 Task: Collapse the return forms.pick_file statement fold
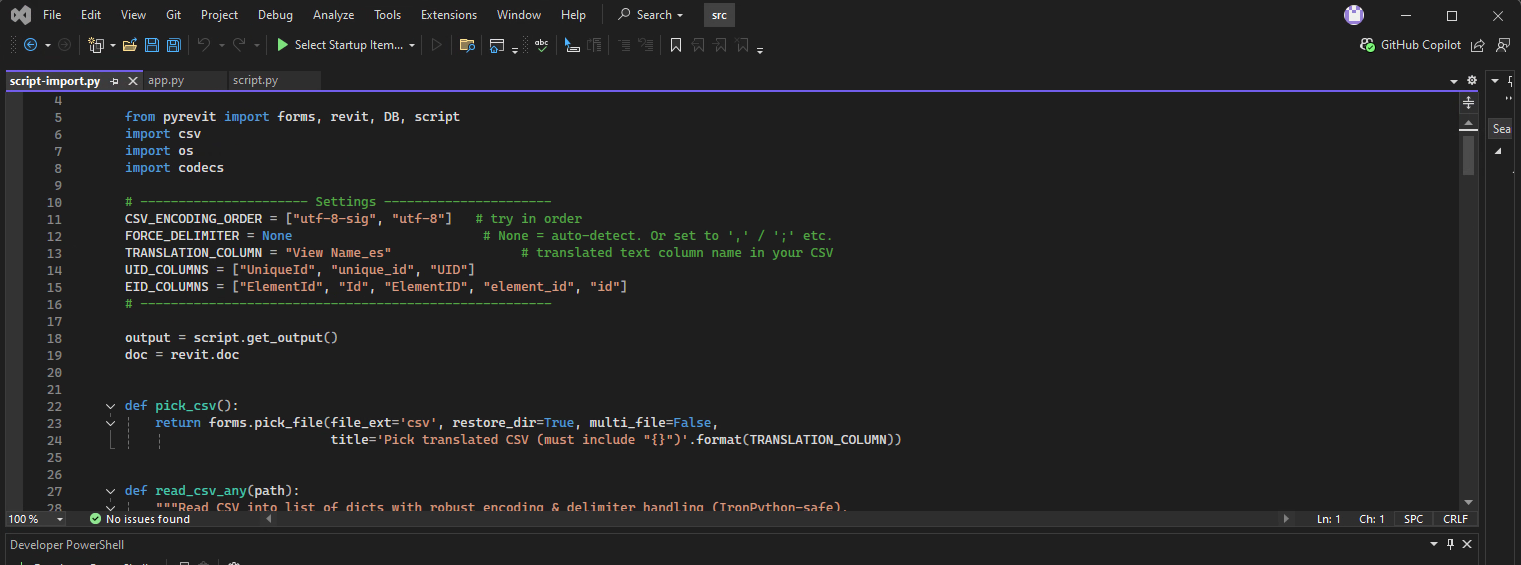coord(110,423)
